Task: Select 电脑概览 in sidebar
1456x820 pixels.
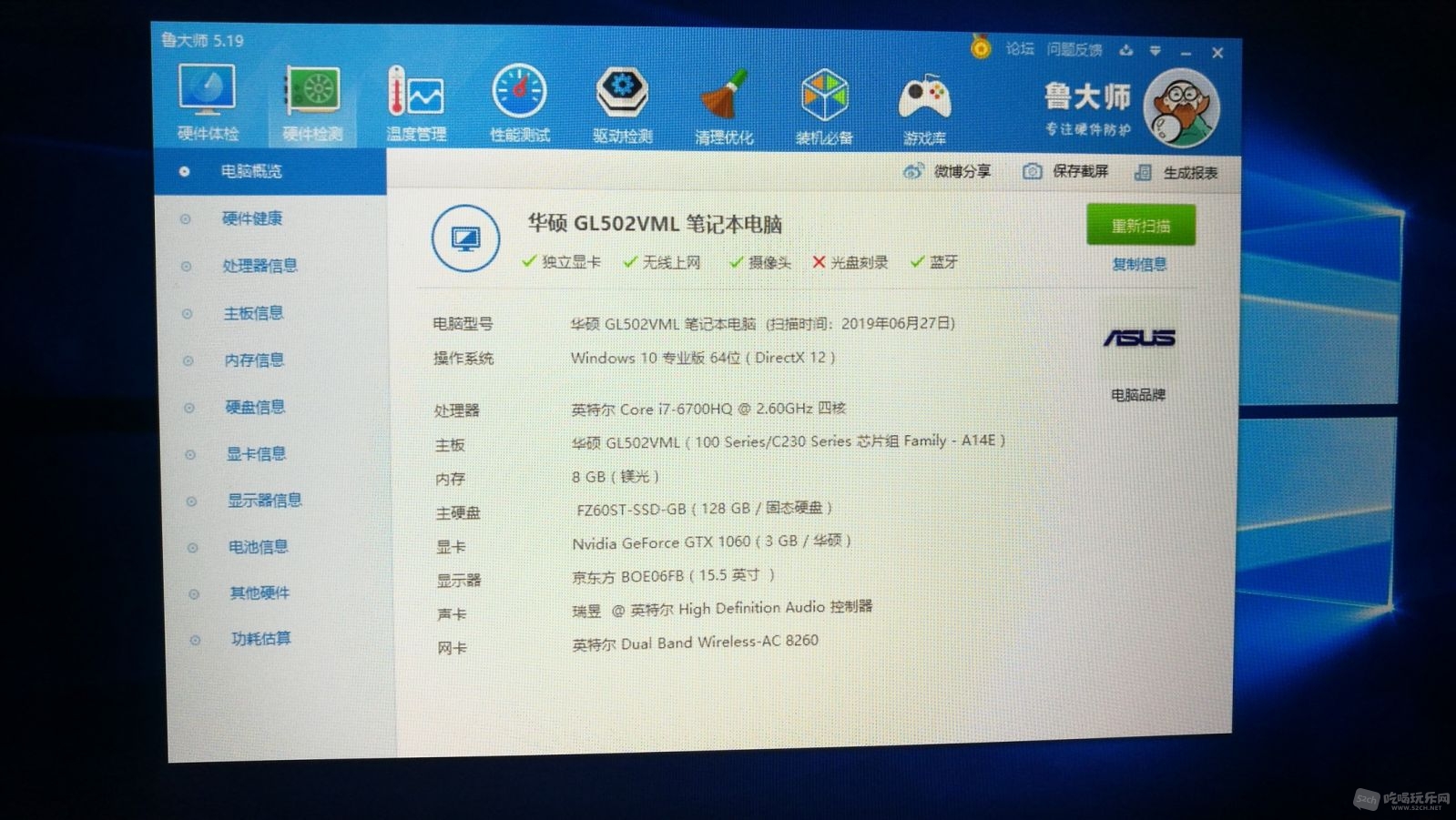Action: click(x=270, y=171)
